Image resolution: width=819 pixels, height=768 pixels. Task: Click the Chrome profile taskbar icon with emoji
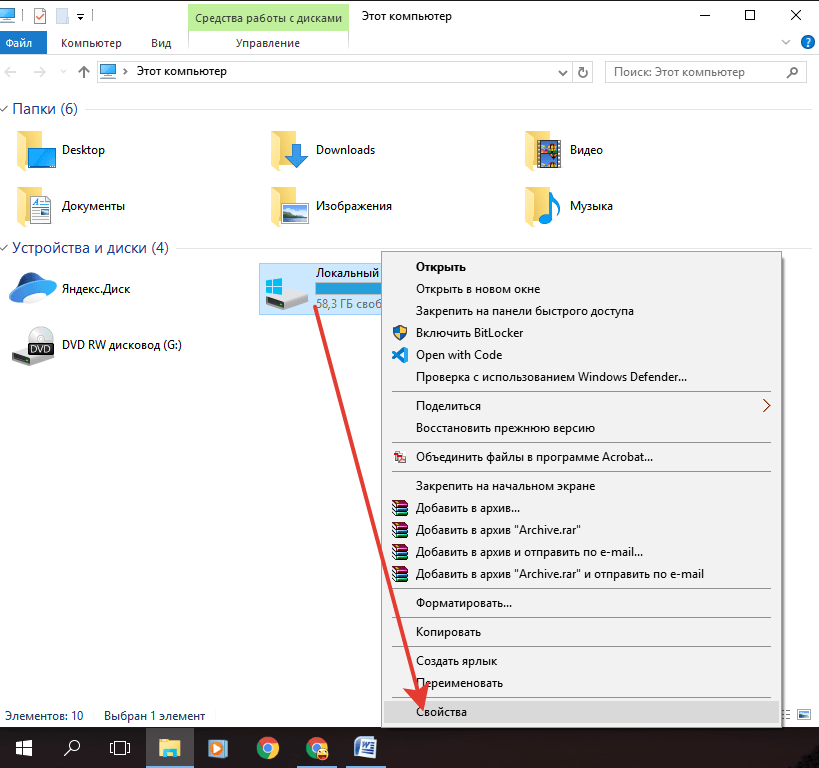pos(317,748)
